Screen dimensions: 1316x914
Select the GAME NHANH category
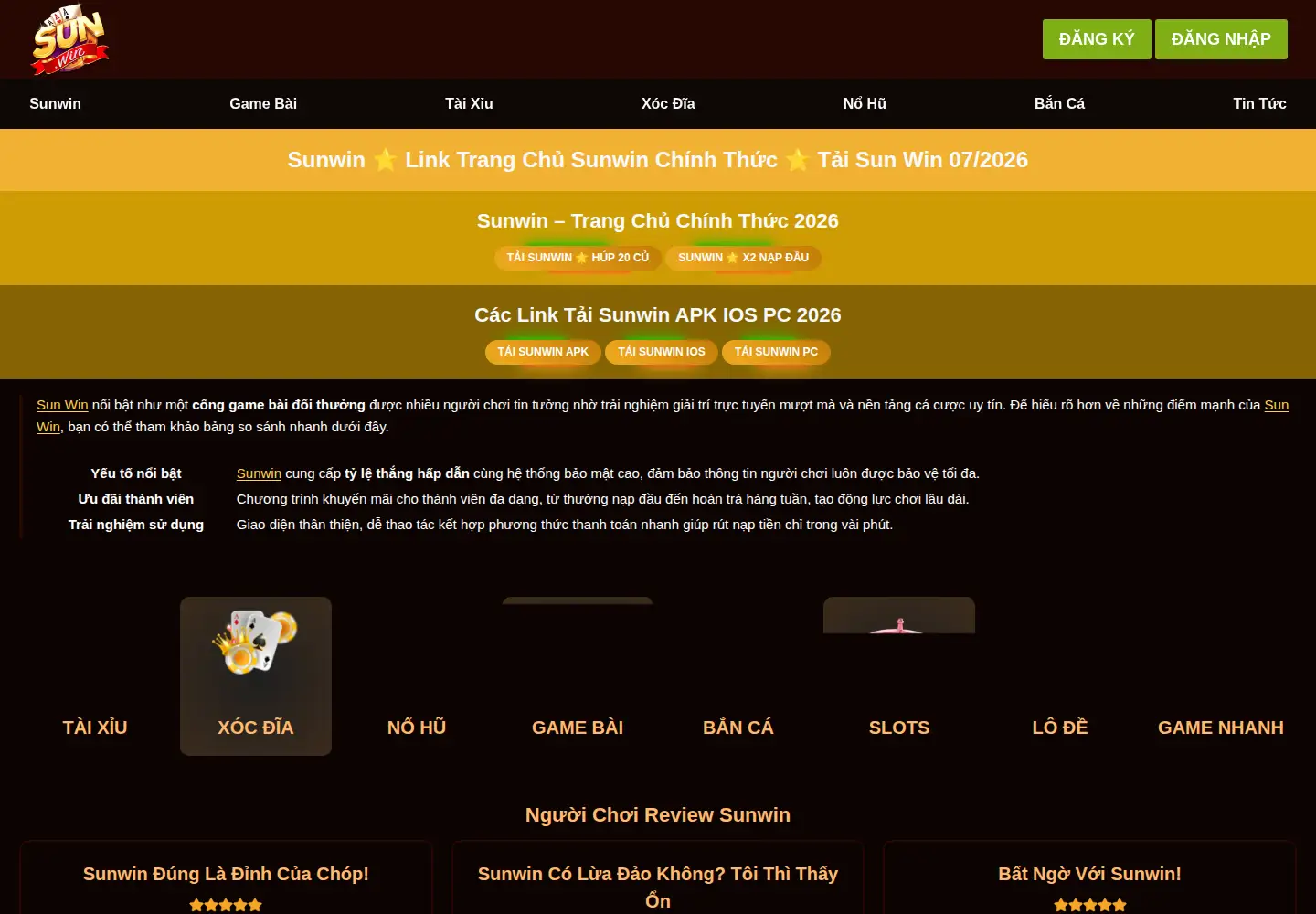click(1221, 728)
